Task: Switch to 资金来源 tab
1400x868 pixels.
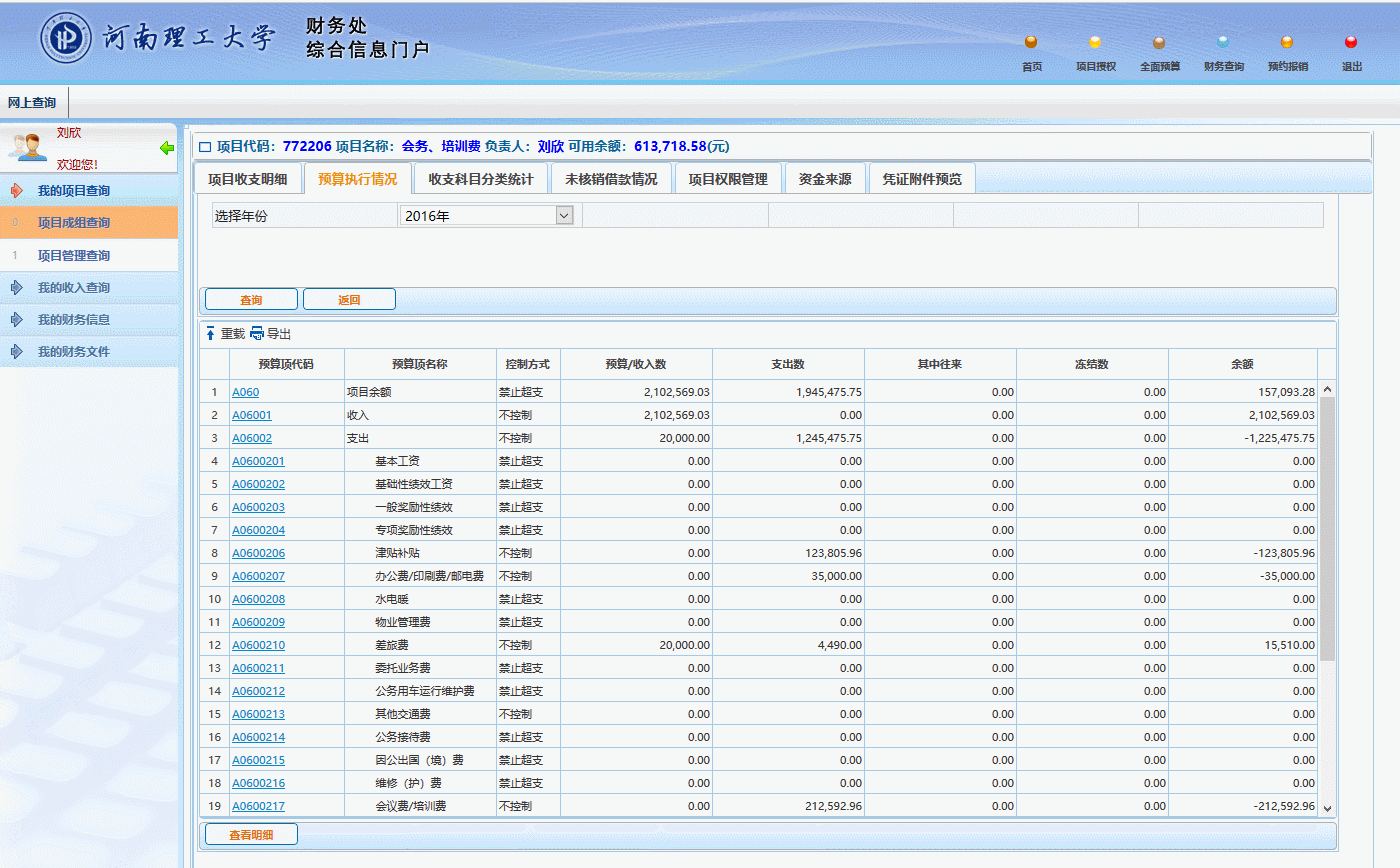Action: click(x=825, y=179)
